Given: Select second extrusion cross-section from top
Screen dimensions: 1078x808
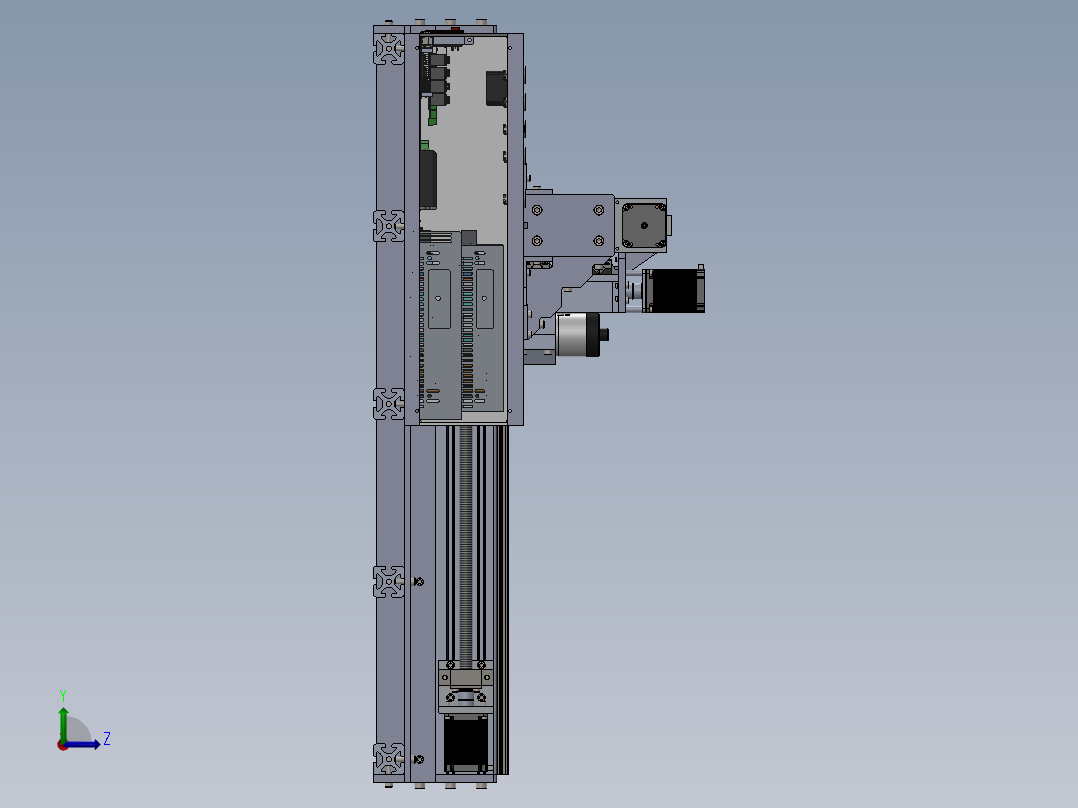Looking at the screenshot, I should click(x=389, y=226).
